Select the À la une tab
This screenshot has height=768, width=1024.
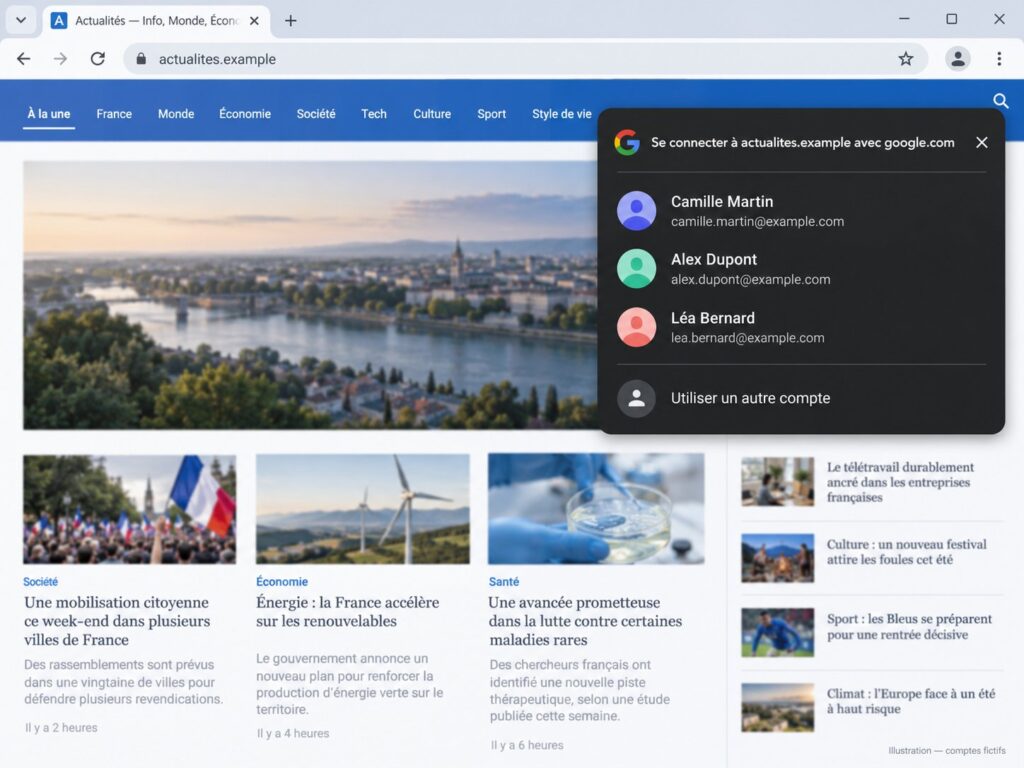[x=48, y=114]
